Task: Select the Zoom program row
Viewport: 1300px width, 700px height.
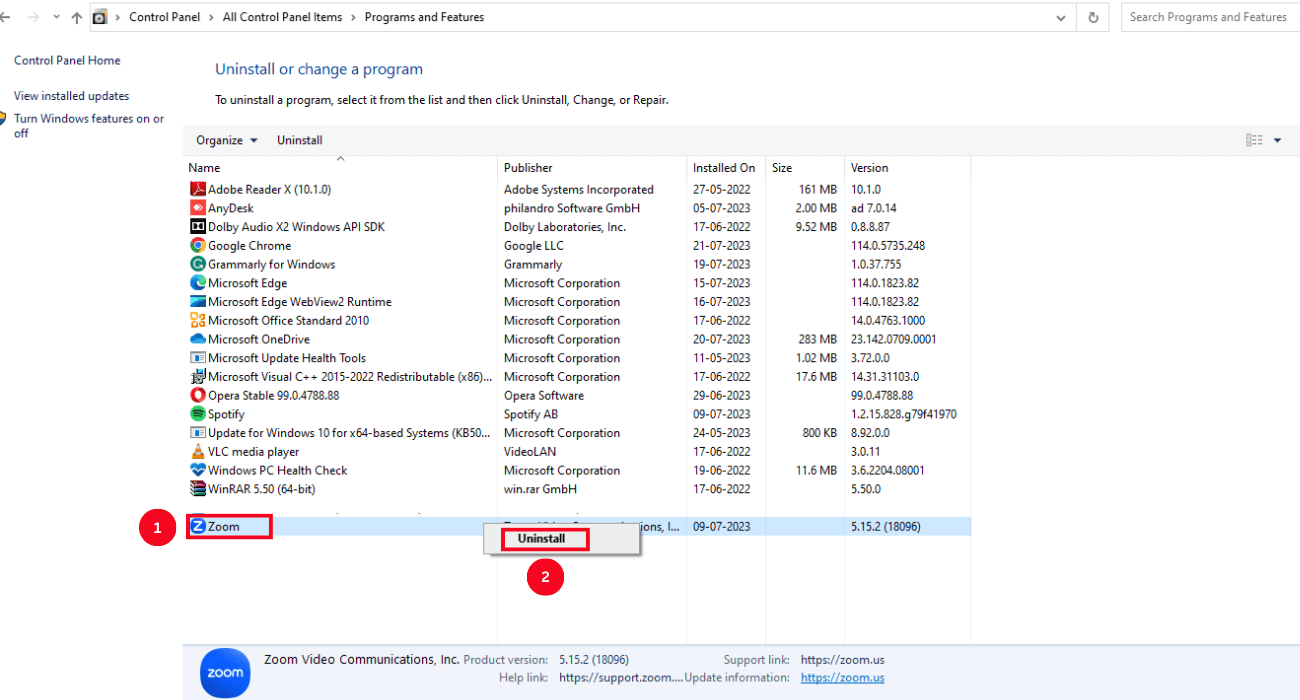Action: pyautogui.click(x=577, y=526)
